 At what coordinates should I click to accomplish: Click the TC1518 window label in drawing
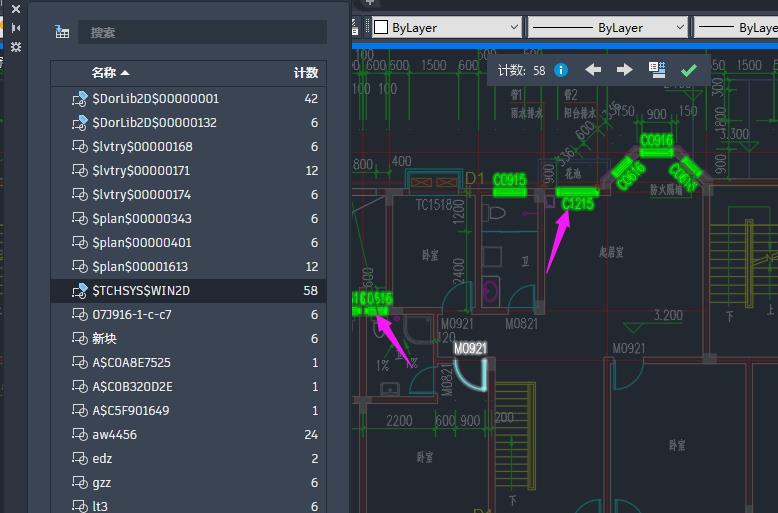(x=434, y=205)
